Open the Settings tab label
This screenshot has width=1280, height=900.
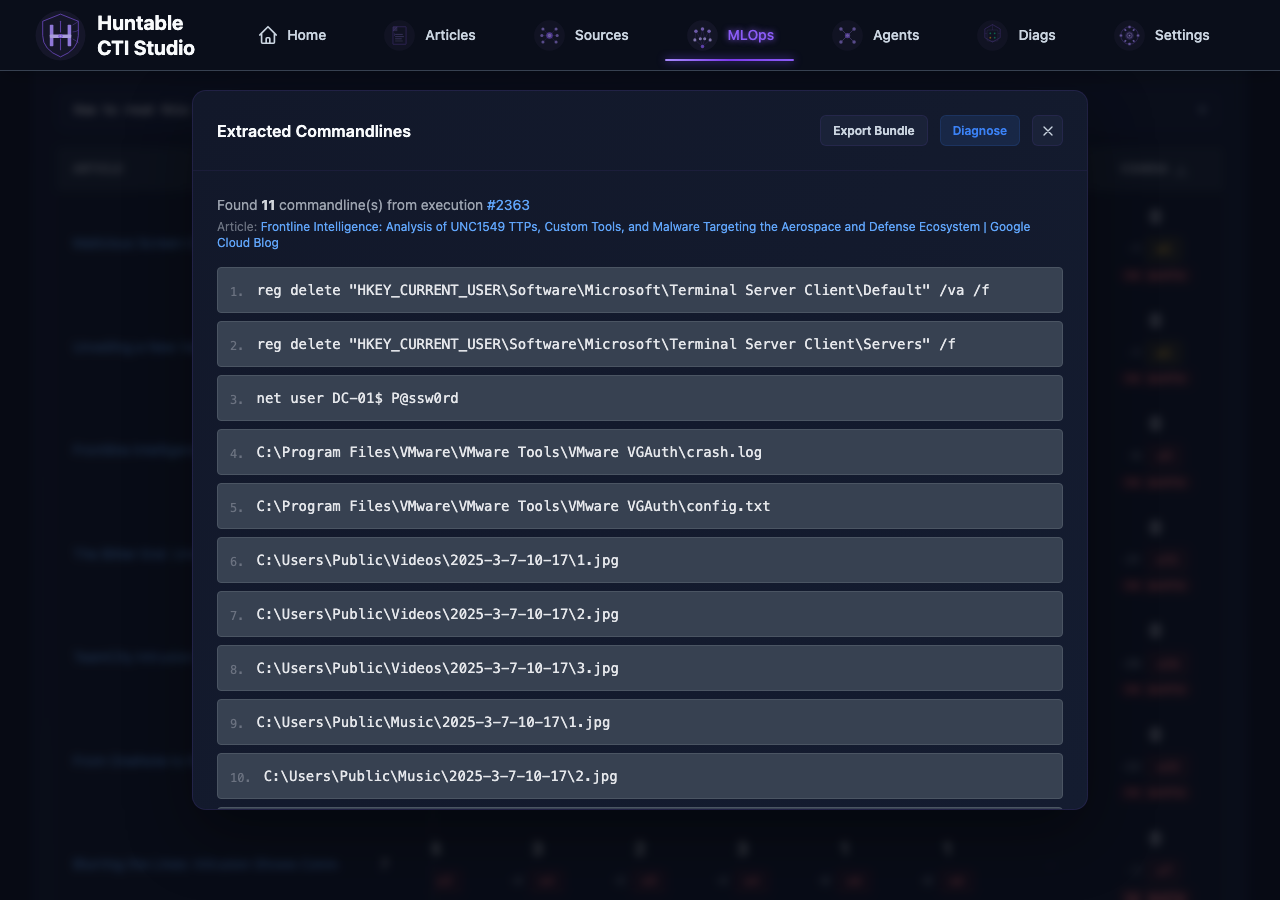click(x=1182, y=35)
